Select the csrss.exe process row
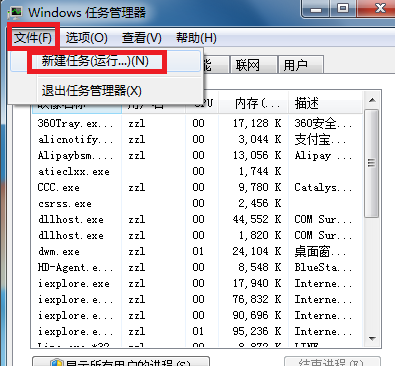This screenshot has height=371, width=396. tap(197, 203)
